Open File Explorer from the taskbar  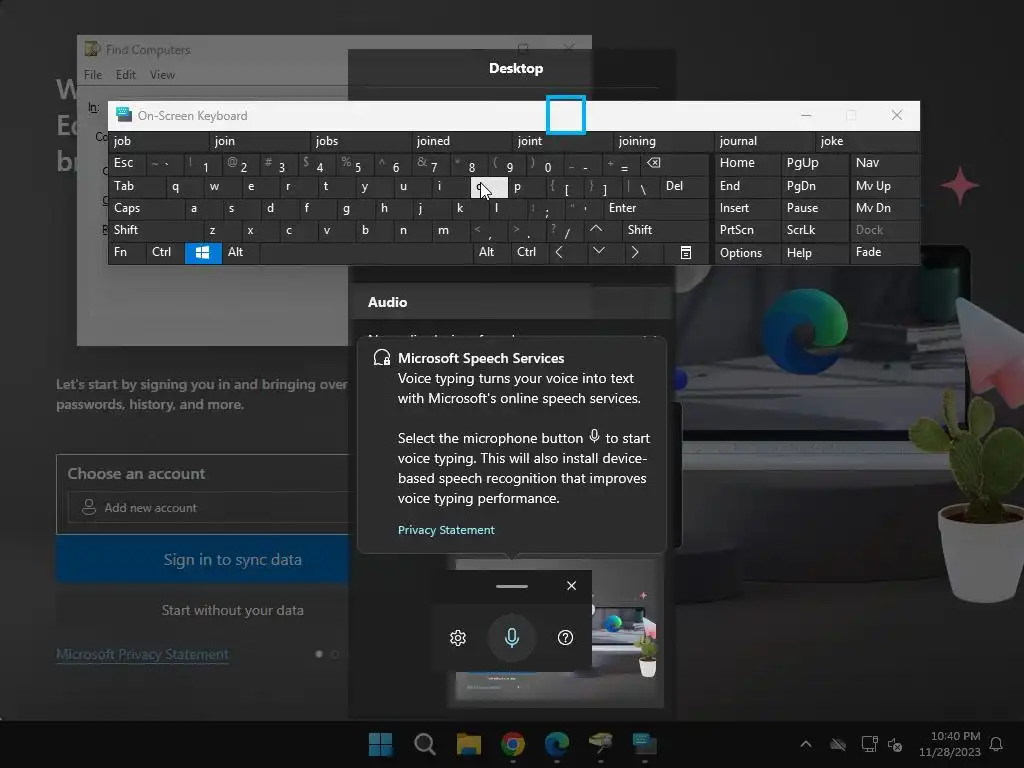469,744
